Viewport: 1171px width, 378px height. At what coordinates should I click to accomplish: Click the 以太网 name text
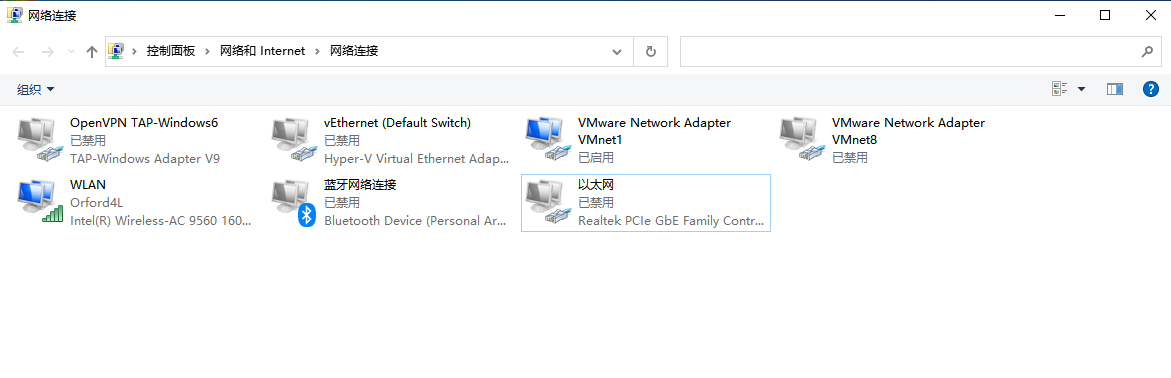click(x=596, y=185)
